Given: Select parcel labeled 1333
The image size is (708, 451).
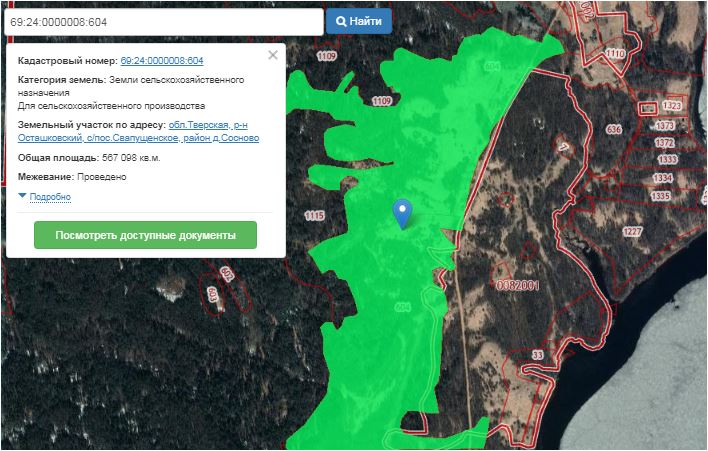Looking at the screenshot, I should (x=668, y=160).
